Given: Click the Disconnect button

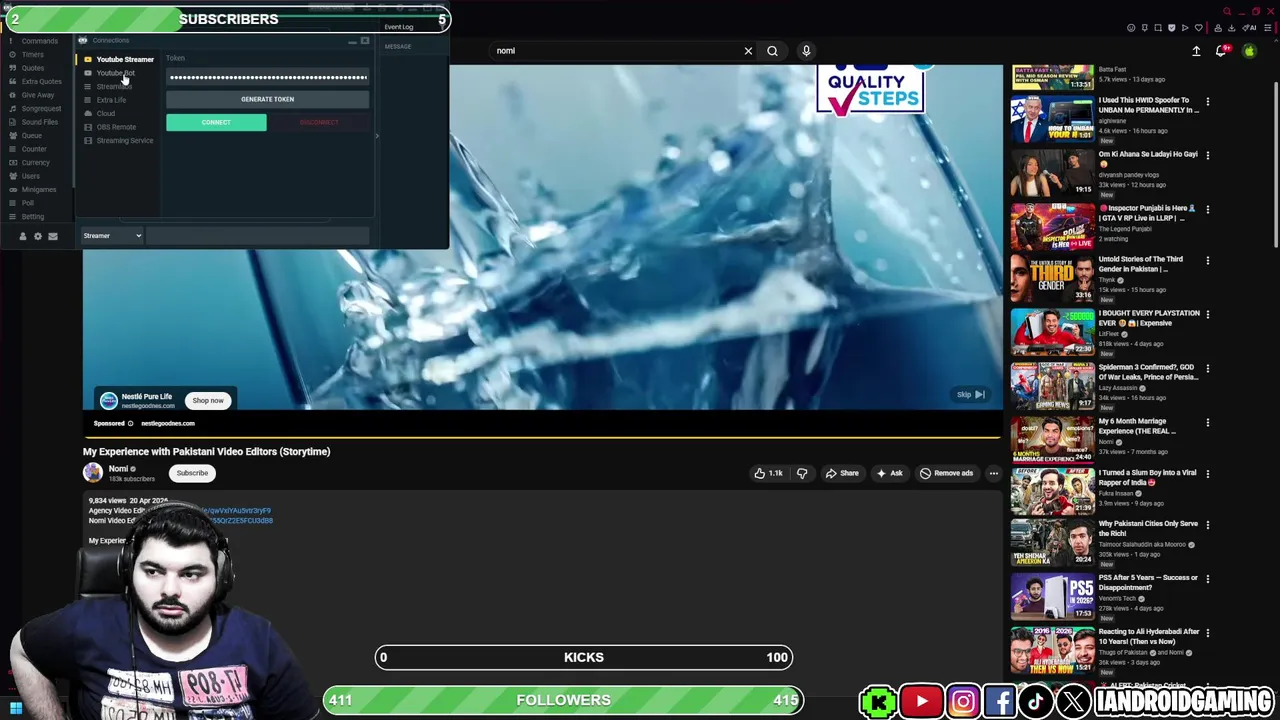Looking at the screenshot, I should 319,122.
